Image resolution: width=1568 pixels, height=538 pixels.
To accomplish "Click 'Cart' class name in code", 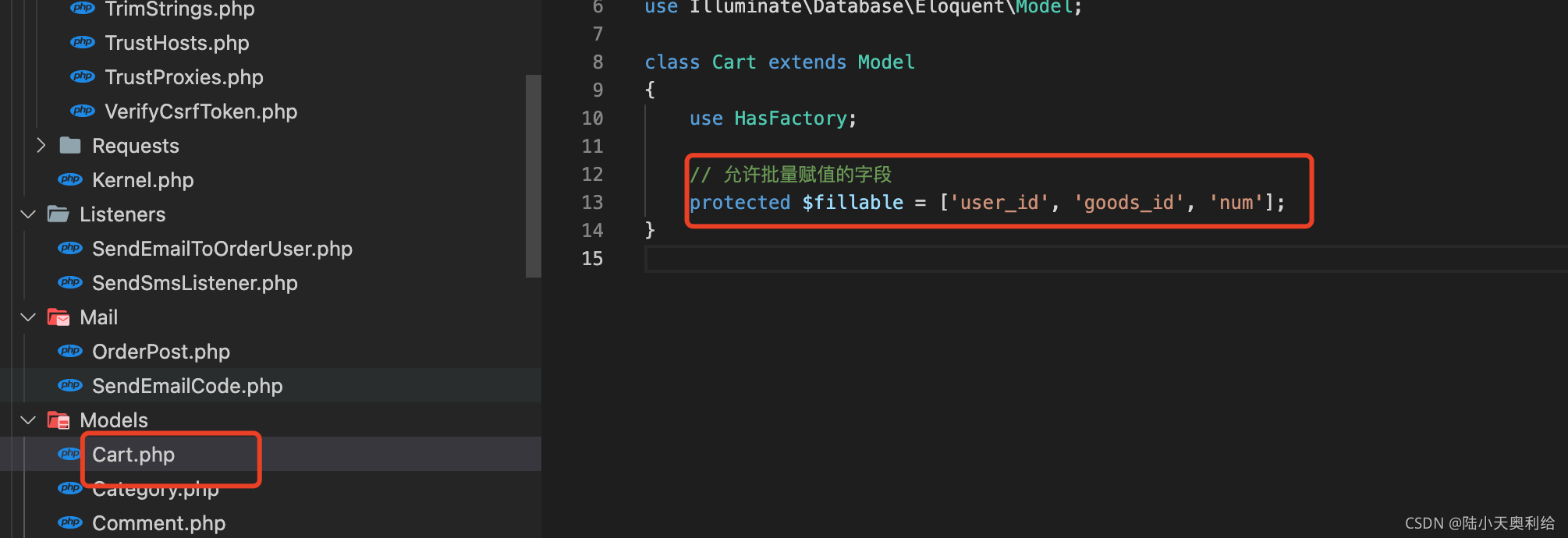I will 734,62.
